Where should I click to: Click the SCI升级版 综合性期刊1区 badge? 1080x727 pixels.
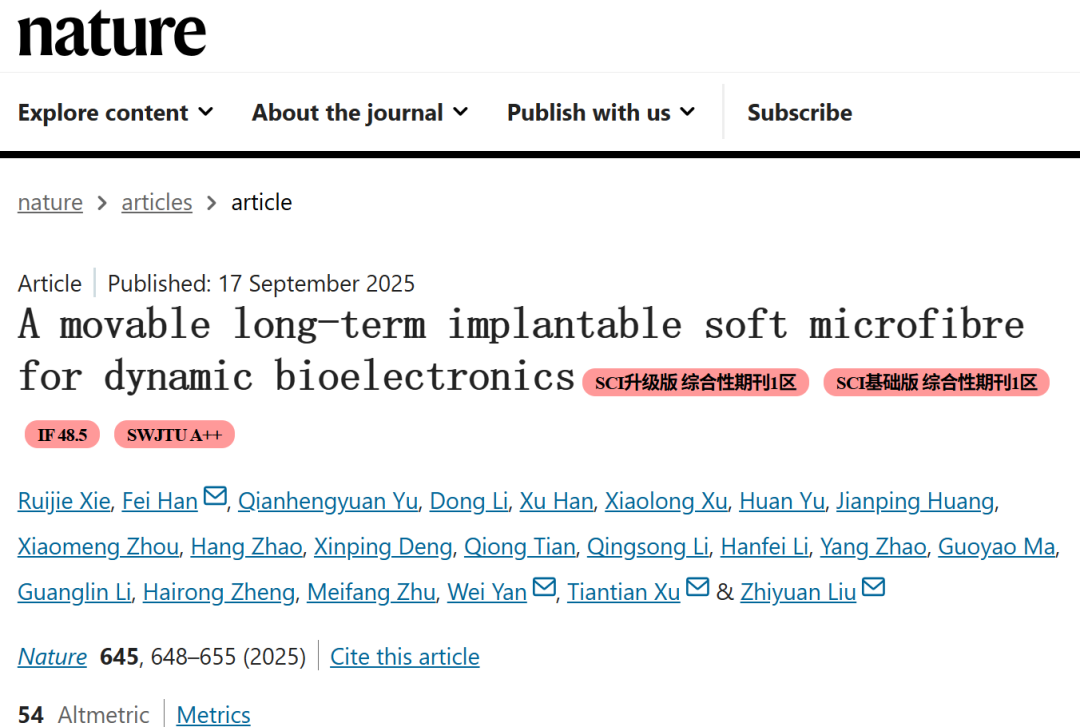coord(695,382)
